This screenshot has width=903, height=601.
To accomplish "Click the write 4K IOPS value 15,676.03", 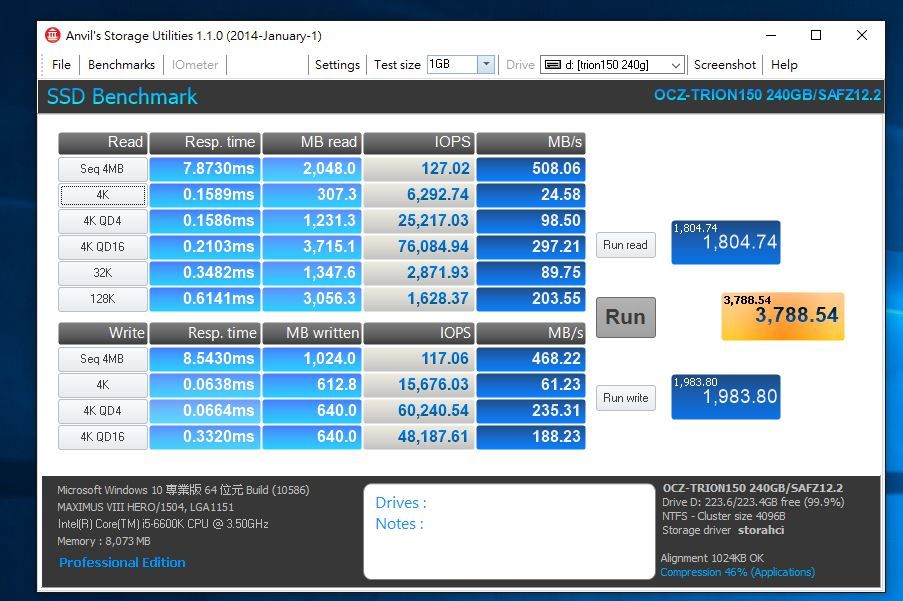I will click(x=419, y=385).
